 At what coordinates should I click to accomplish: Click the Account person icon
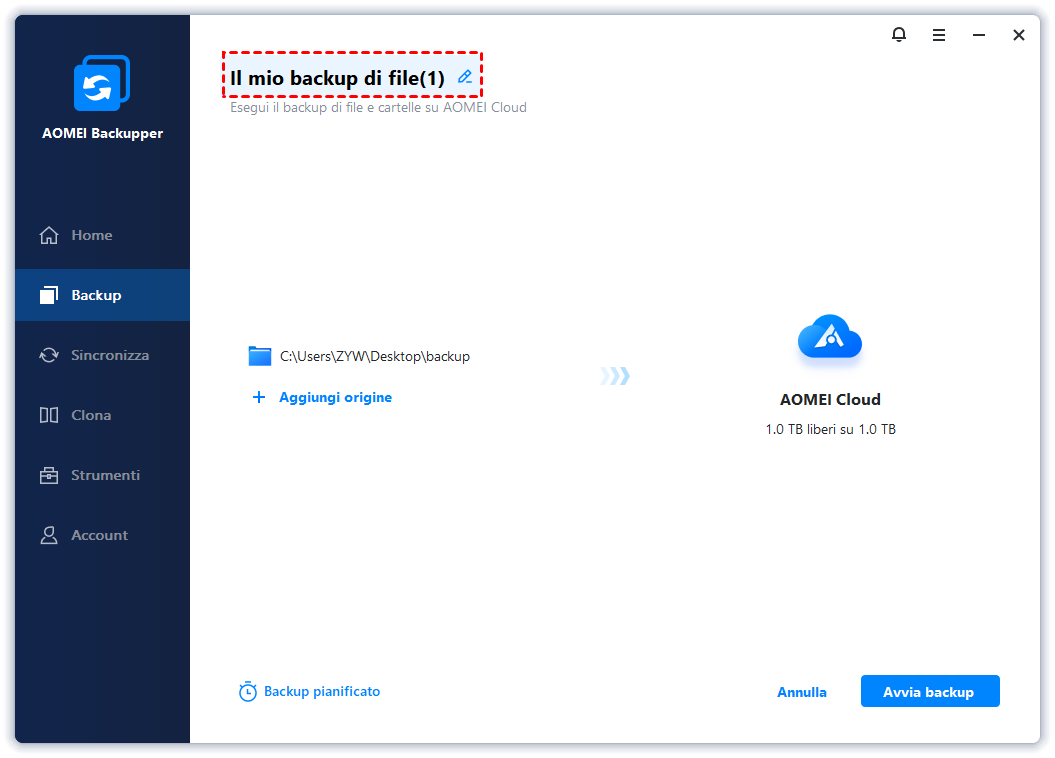[49, 535]
